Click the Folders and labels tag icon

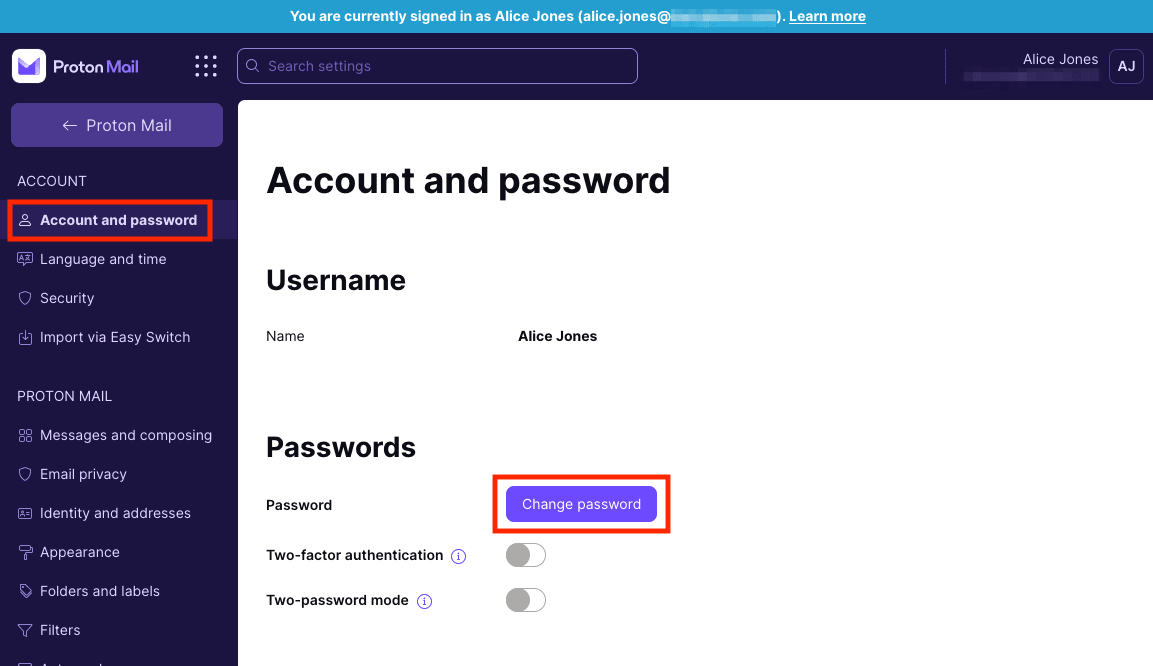click(x=25, y=591)
